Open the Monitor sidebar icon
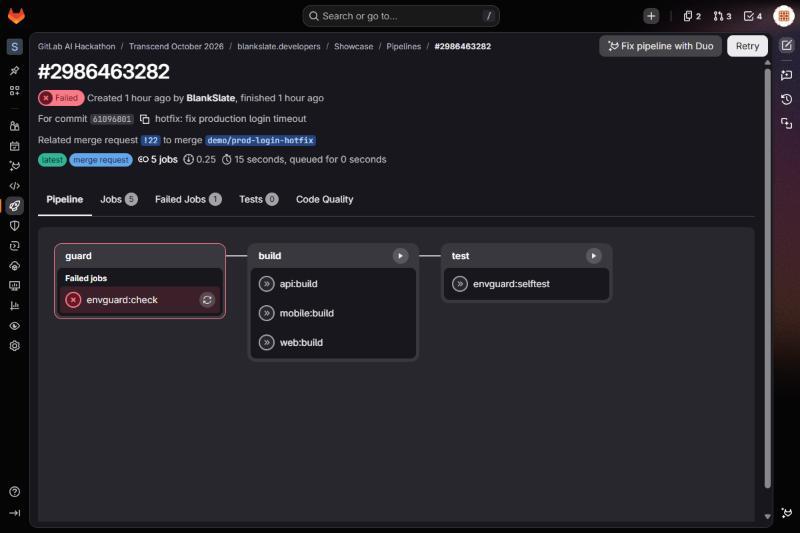The height and width of the screenshot is (533, 800). click(14, 286)
